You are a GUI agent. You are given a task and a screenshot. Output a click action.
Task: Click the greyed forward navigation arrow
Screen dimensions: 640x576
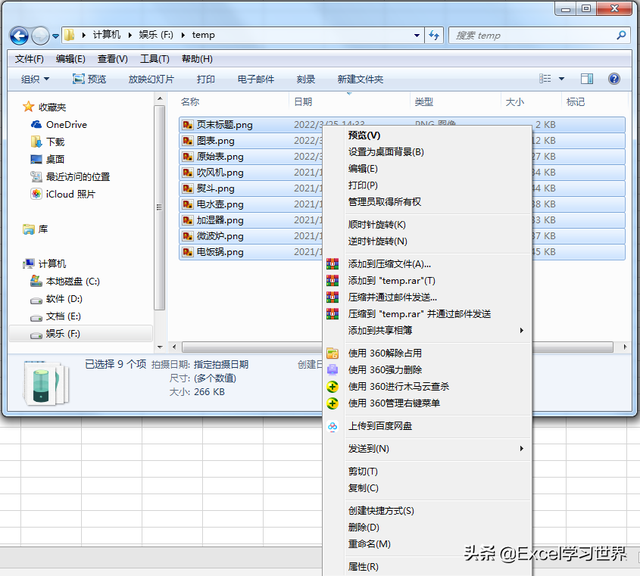point(40,36)
